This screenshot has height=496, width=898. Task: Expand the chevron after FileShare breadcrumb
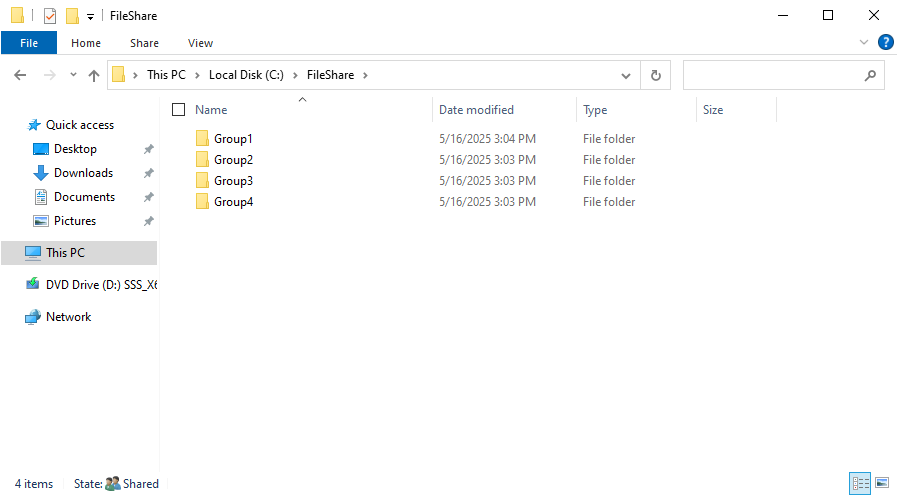coord(365,75)
